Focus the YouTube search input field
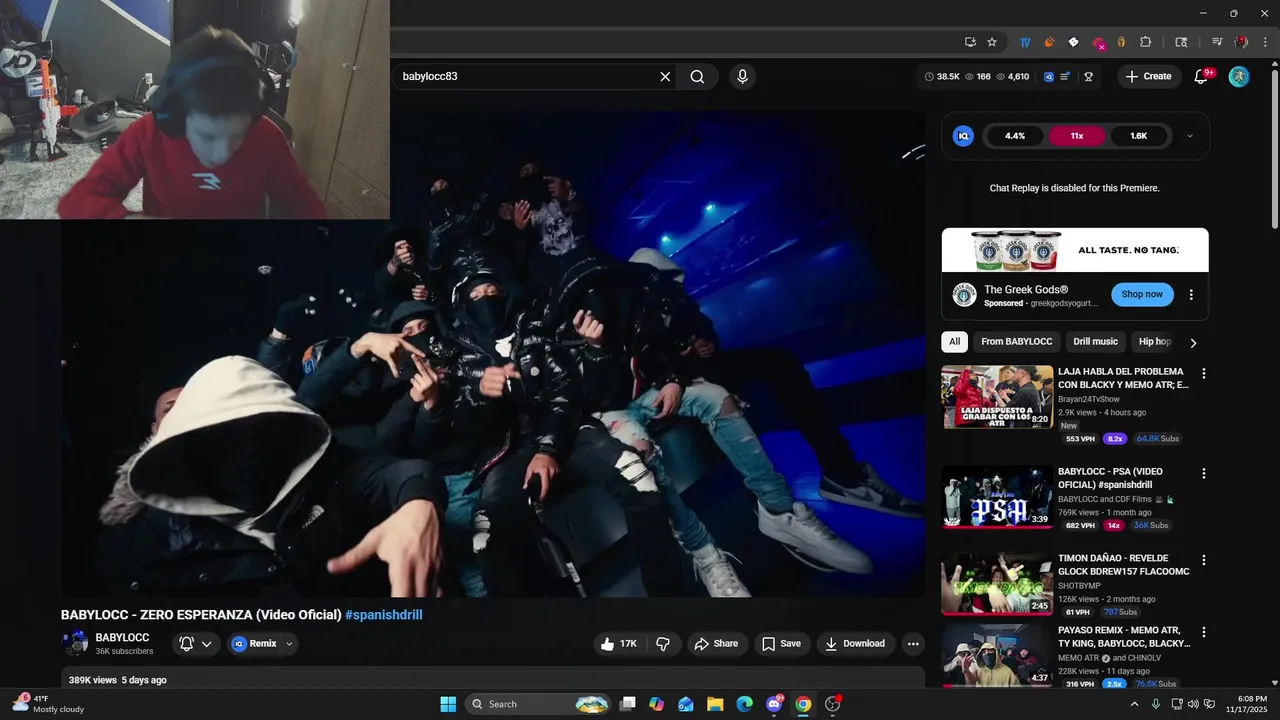This screenshot has width=1280, height=720. [525, 76]
